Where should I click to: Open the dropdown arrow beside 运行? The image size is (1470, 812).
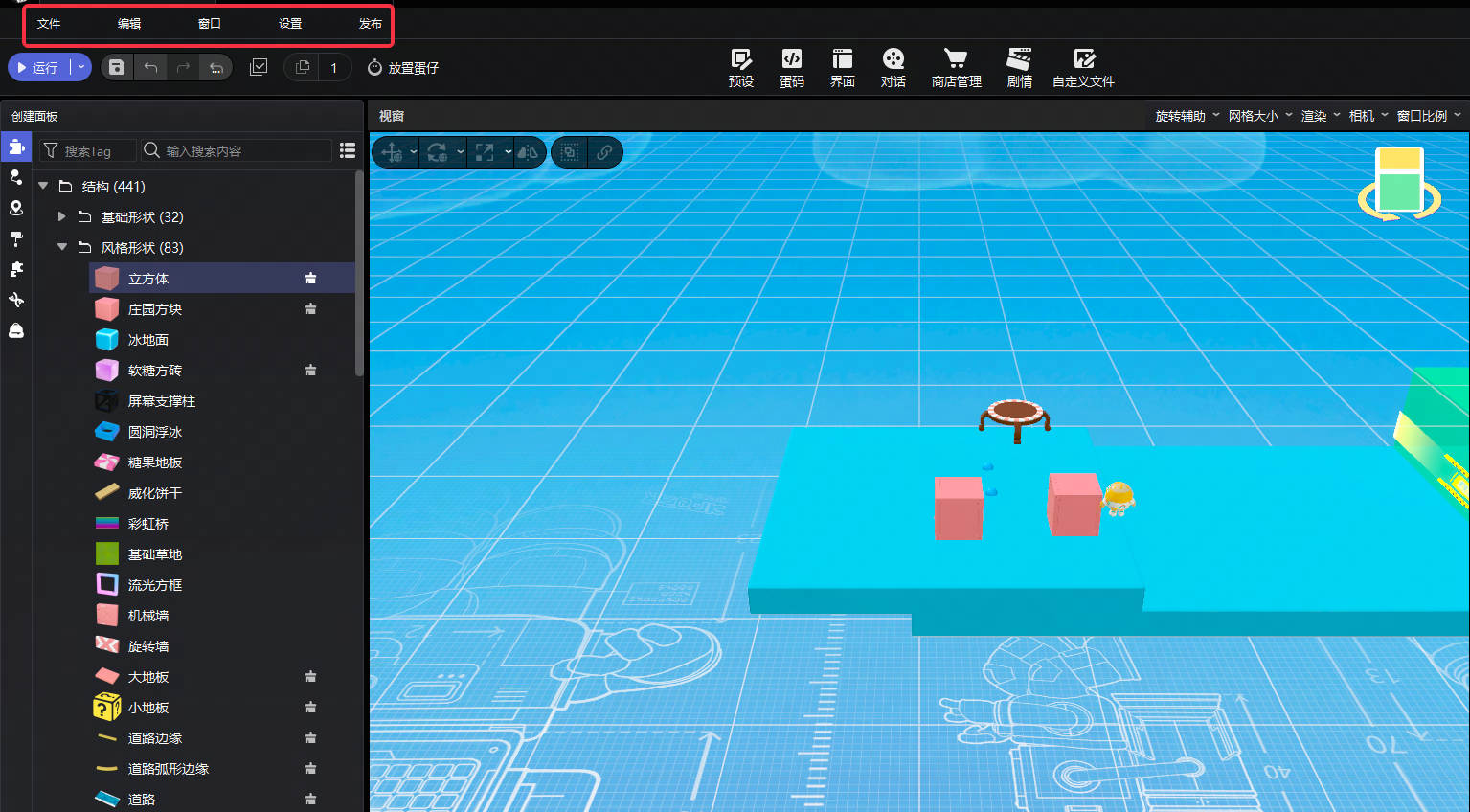click(81, 67)
